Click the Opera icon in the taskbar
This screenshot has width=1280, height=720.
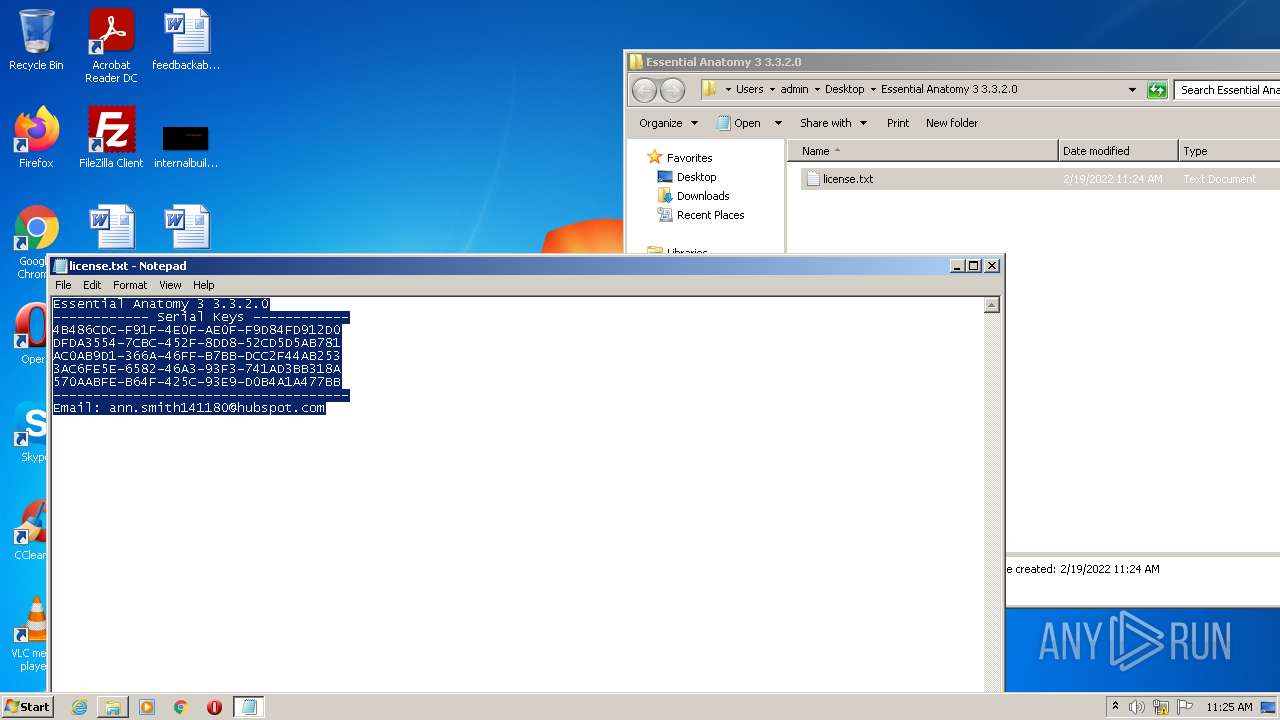(x=214, y=707)
